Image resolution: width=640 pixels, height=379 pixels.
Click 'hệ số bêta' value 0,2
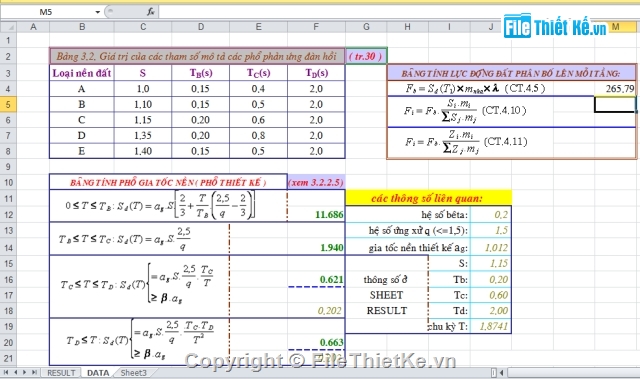tap(491, 215)
